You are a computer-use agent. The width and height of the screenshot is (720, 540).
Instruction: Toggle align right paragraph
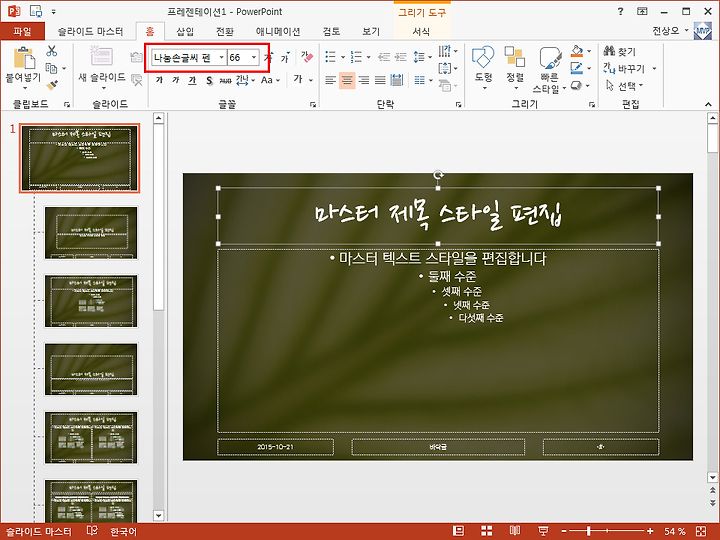(364, 81)
